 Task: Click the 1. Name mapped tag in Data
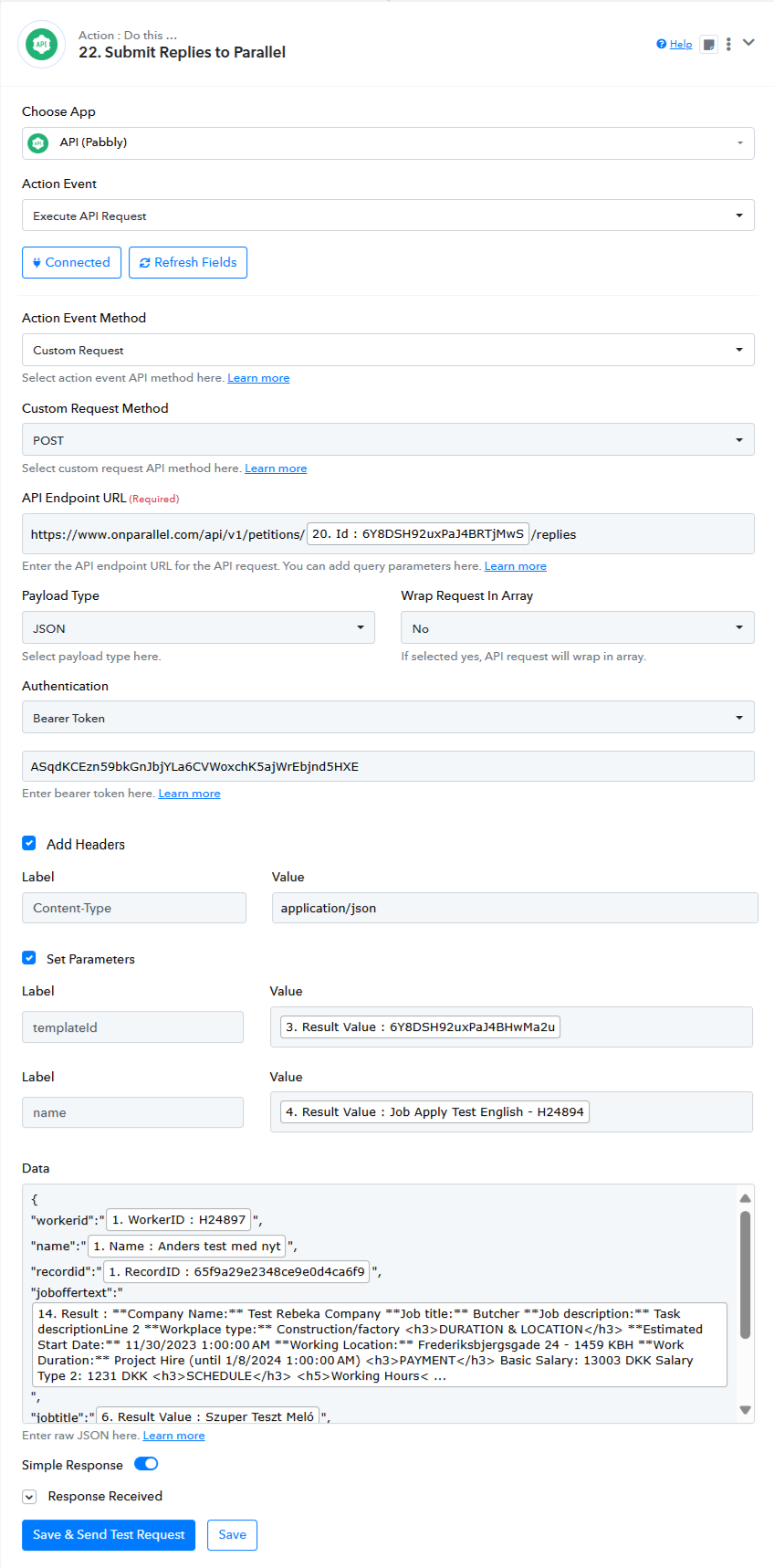click(186, 1246)
